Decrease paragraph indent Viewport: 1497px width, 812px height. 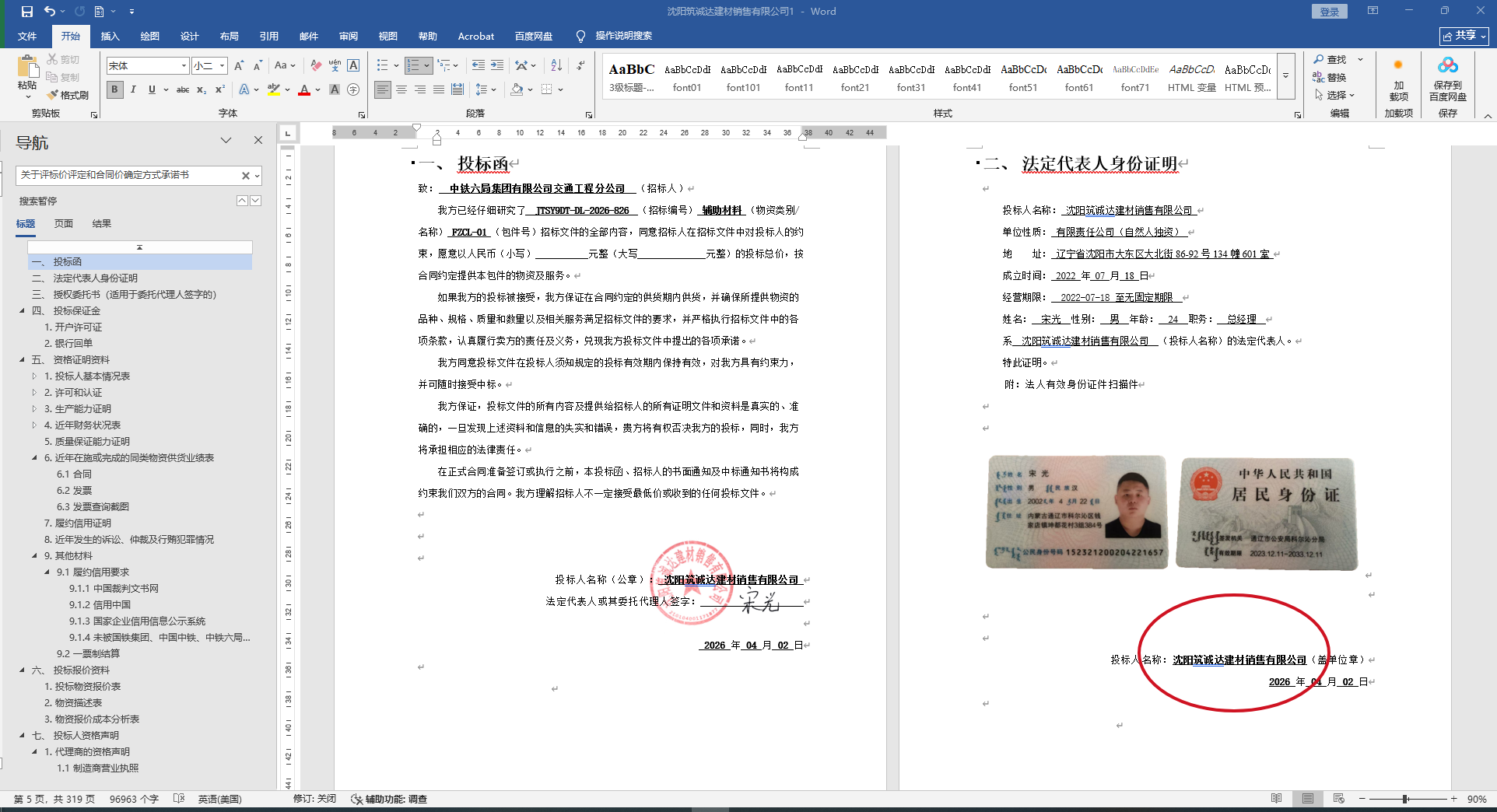coord(478,65)
